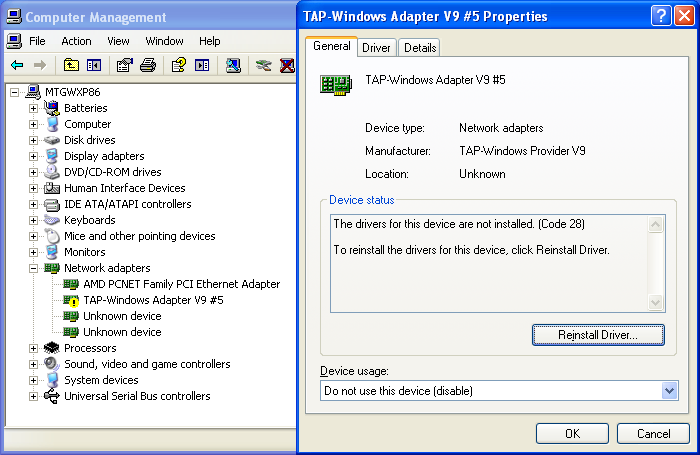
Task: Open the Help toolbar icon with question mark
Action: [x=179, y=66]
